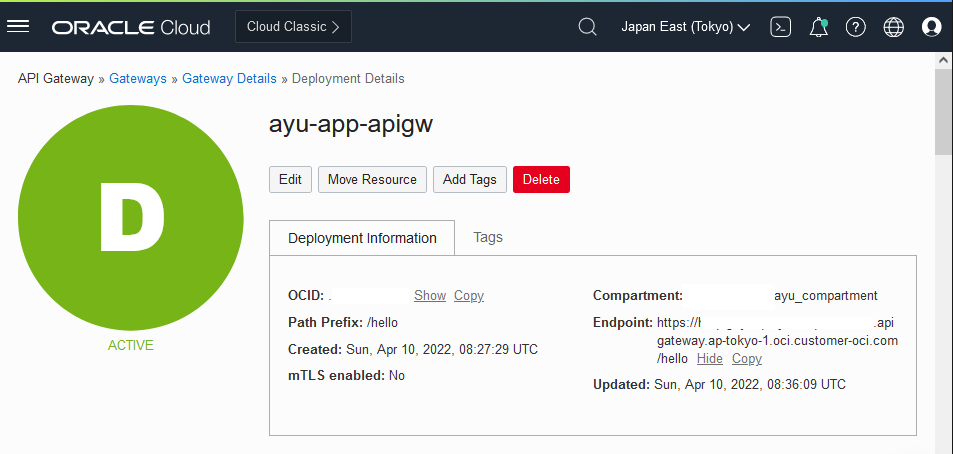Open the language globe icon
The height and width of the screenshot is (454, 953).
click(x=893, y=27)
